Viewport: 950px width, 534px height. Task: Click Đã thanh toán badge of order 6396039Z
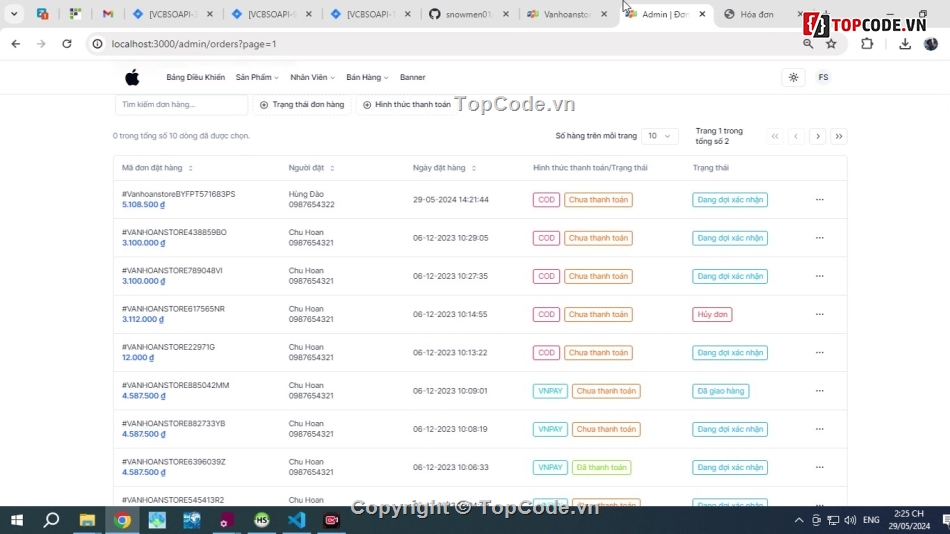coord(602,467)
